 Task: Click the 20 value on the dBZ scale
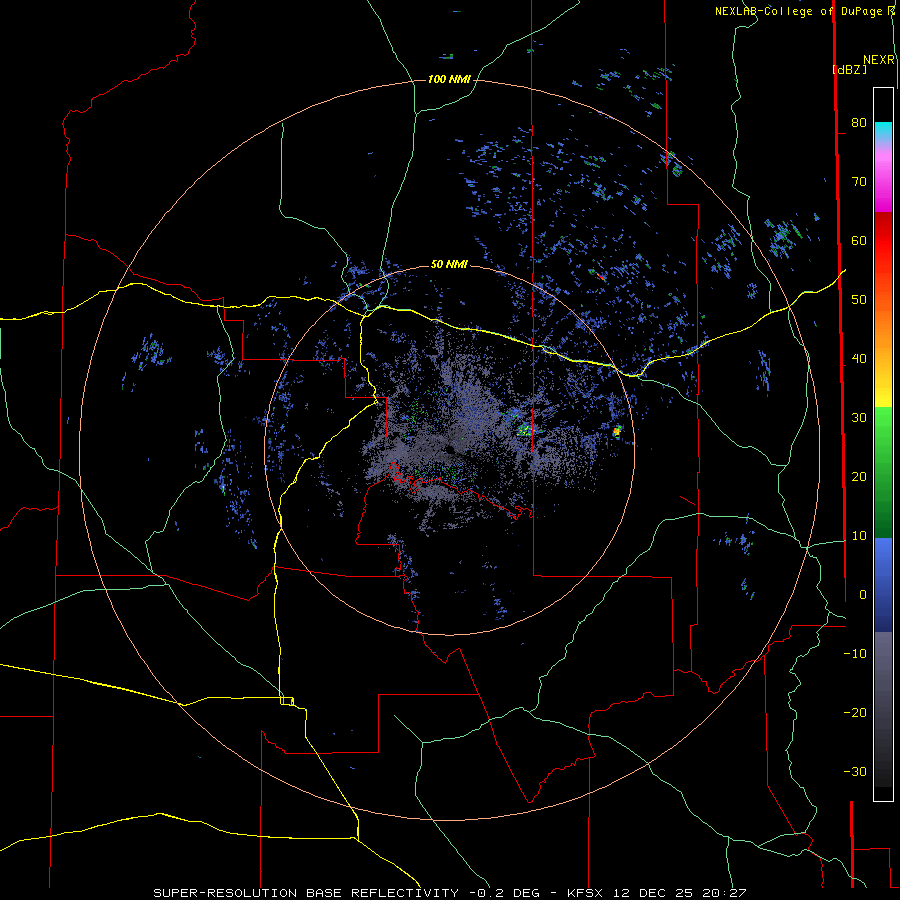[x=859, y=476]
